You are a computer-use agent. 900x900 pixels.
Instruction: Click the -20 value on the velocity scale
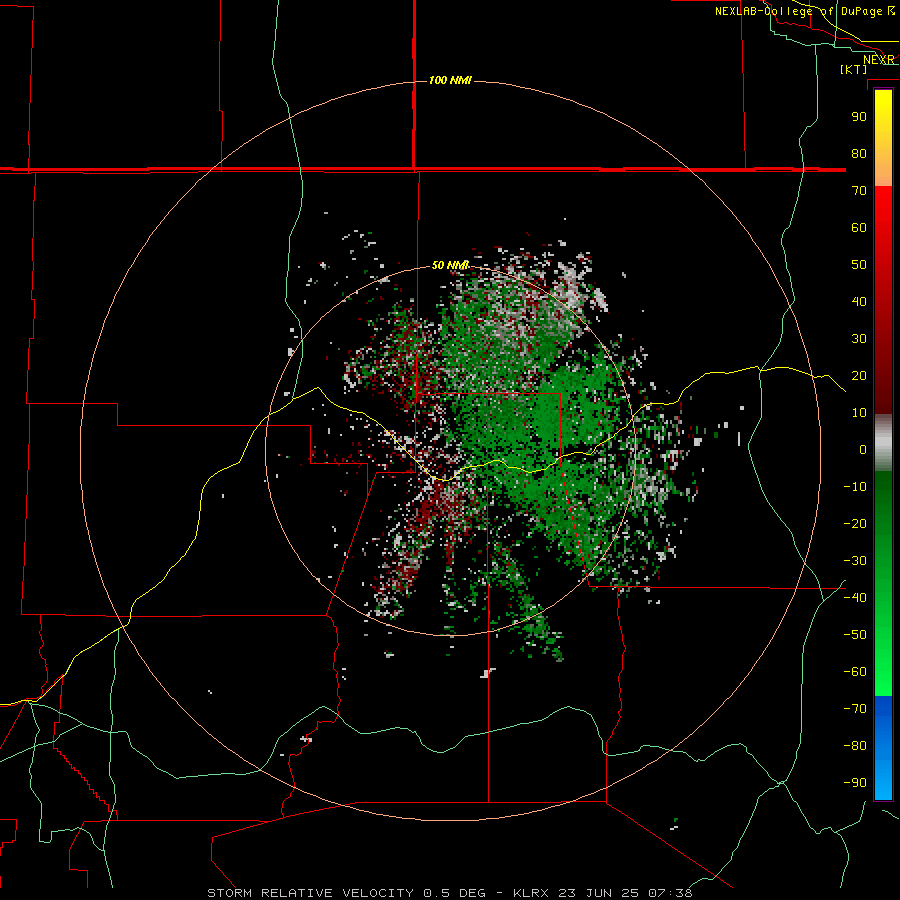point(855,523)
